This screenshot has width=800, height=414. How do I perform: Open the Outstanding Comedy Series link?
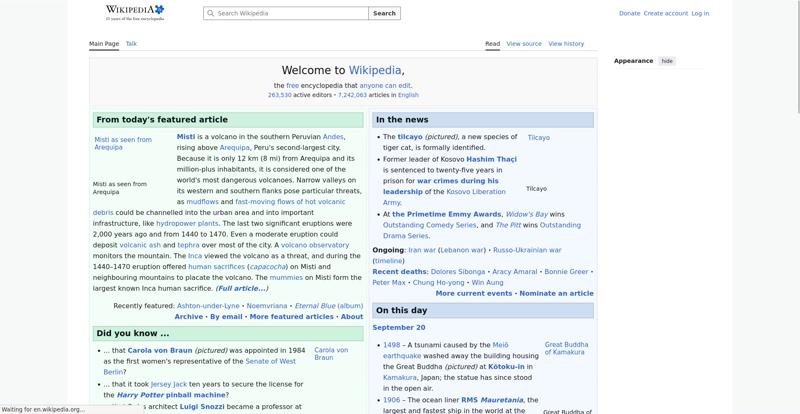(x=430, y=225)
